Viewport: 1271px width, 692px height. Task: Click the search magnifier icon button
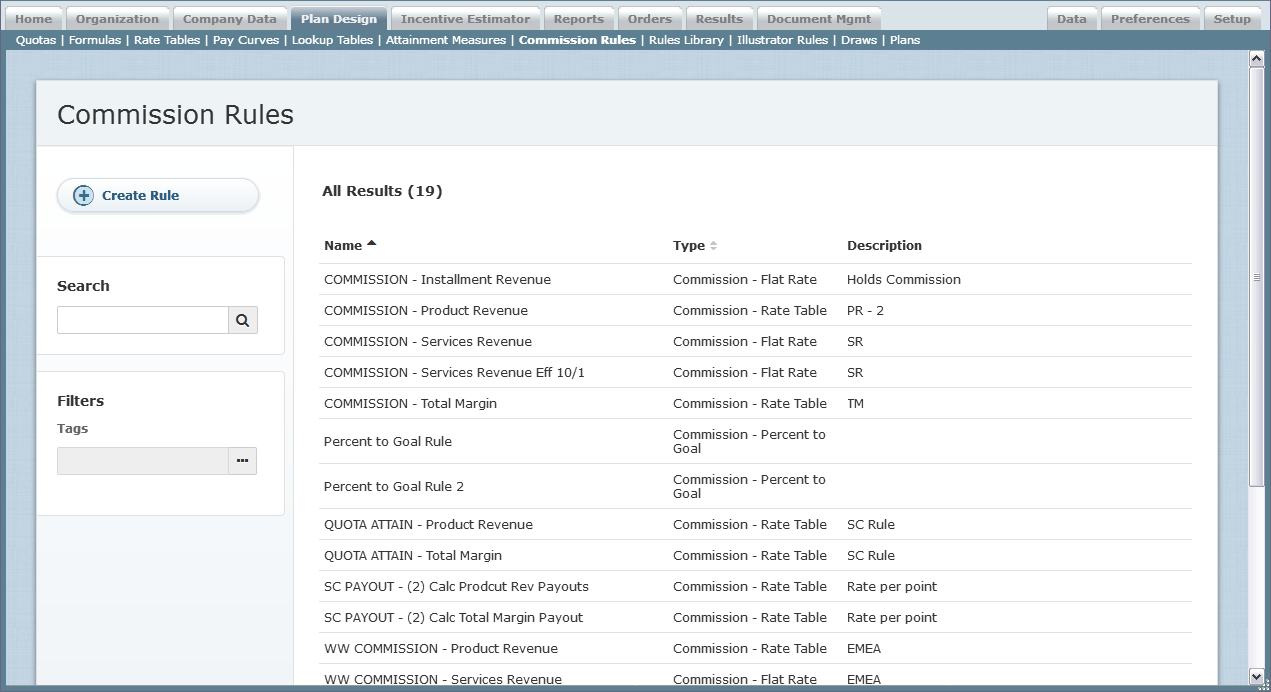242,320
